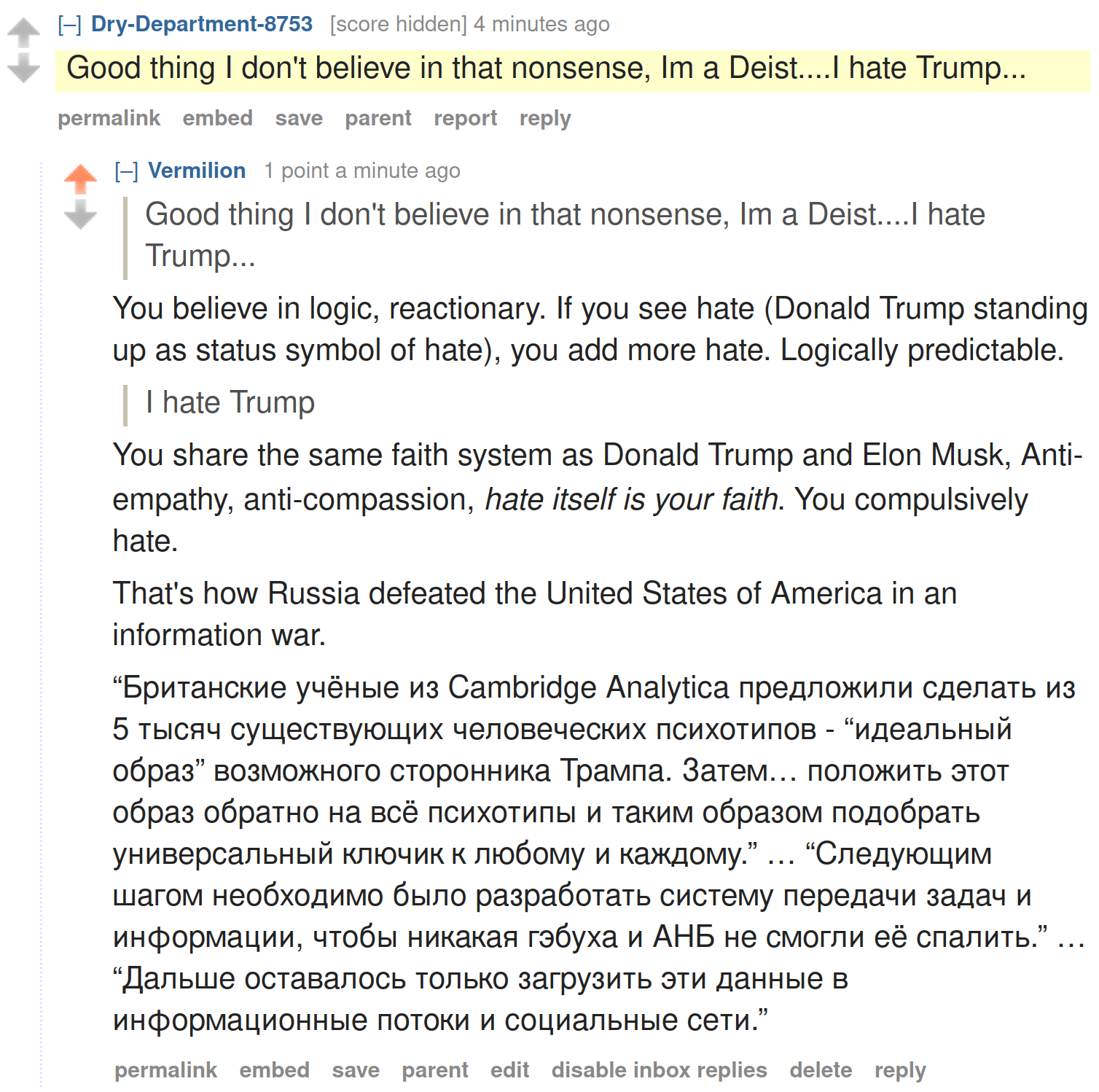The width and height of the screenshot is (1099, 1092).
Task: Embed Dry-Department-8753's comment
Action: click(x=218, y=118)
